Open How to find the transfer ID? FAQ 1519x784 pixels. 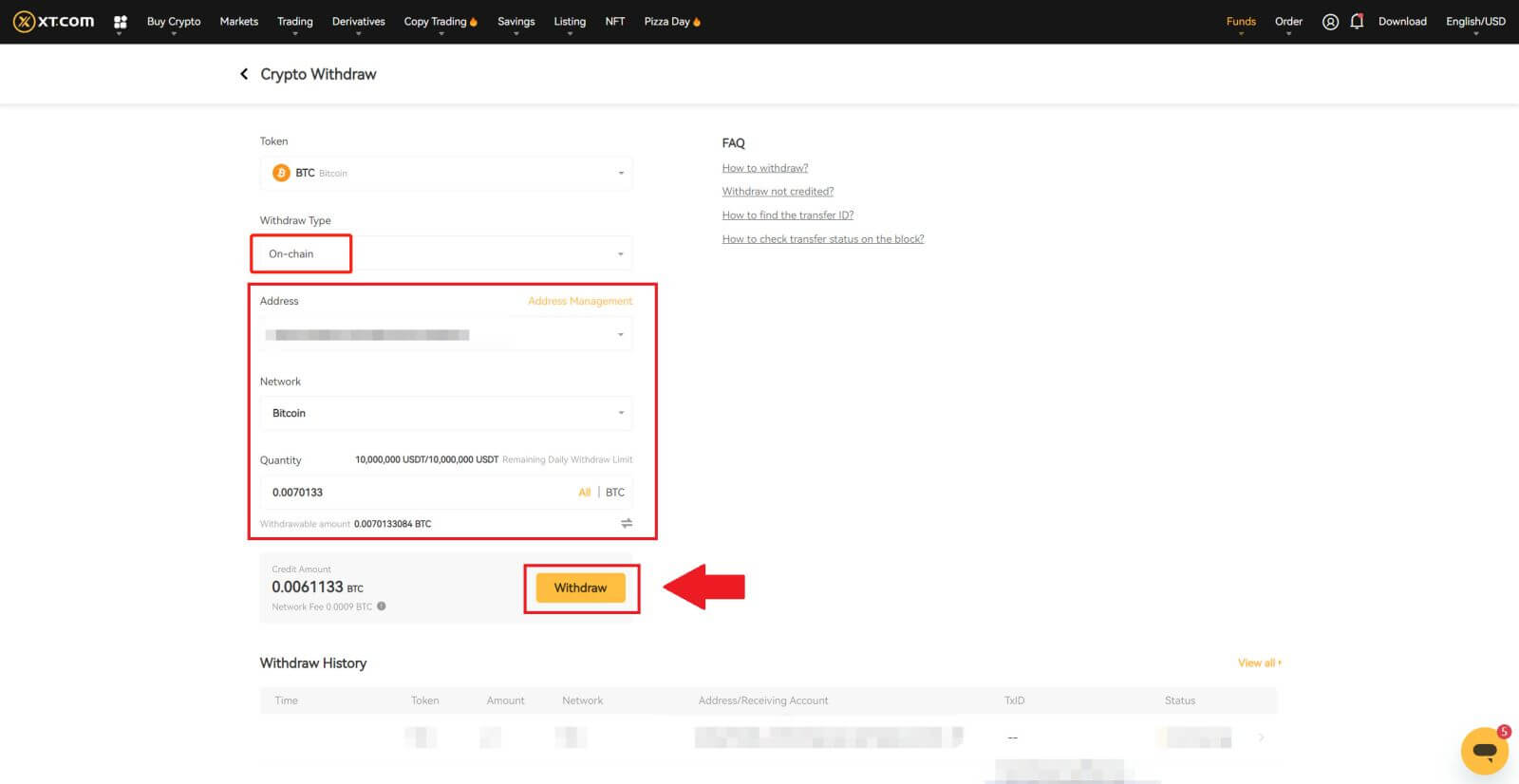788,215
